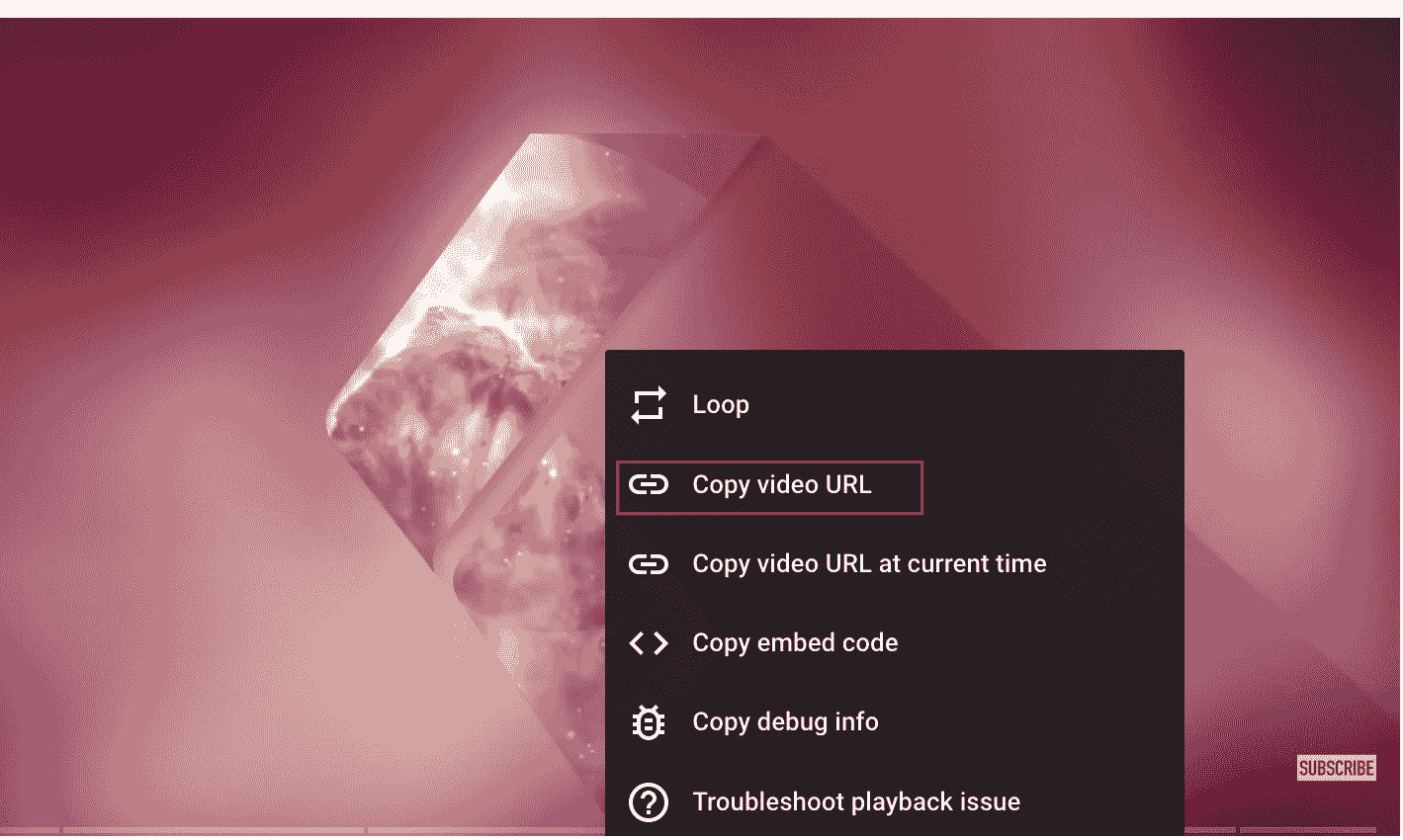Jump to the last chapter segment under SUBSCRIBE
The image size is (1403, 840).
[1308, 831]
